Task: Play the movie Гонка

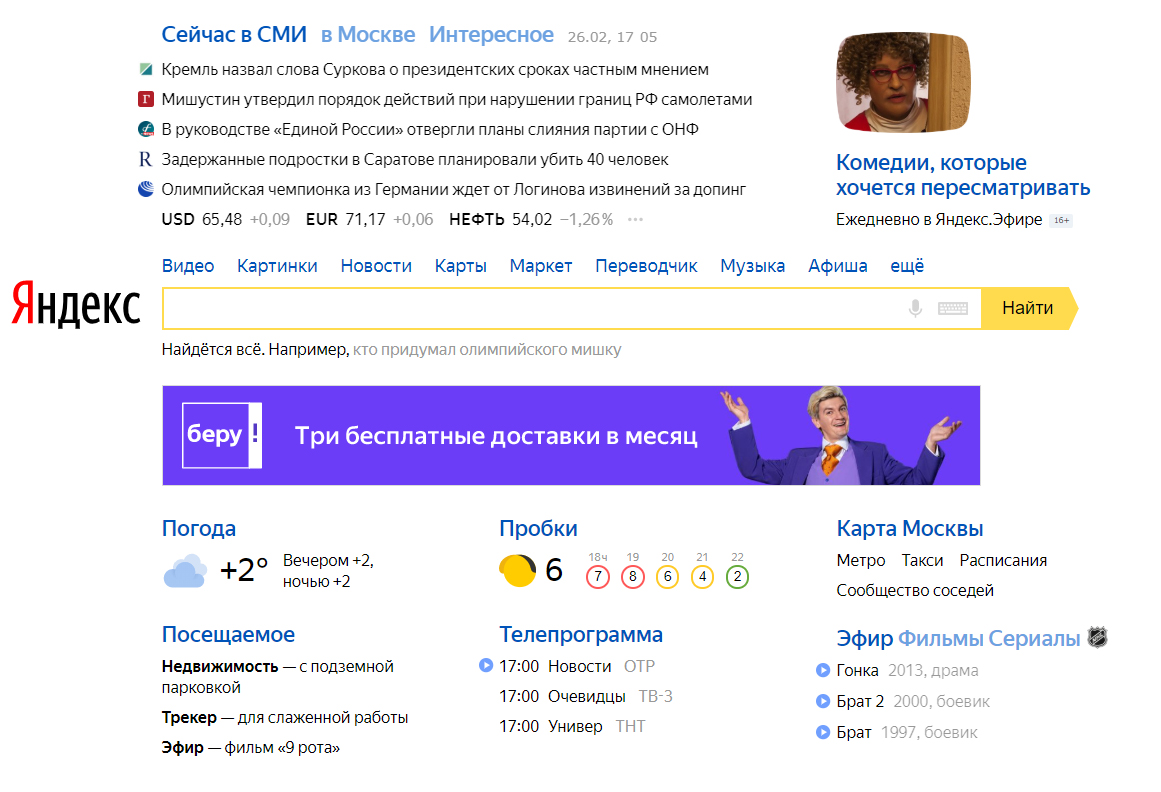Action: click(x=823, y=670)
